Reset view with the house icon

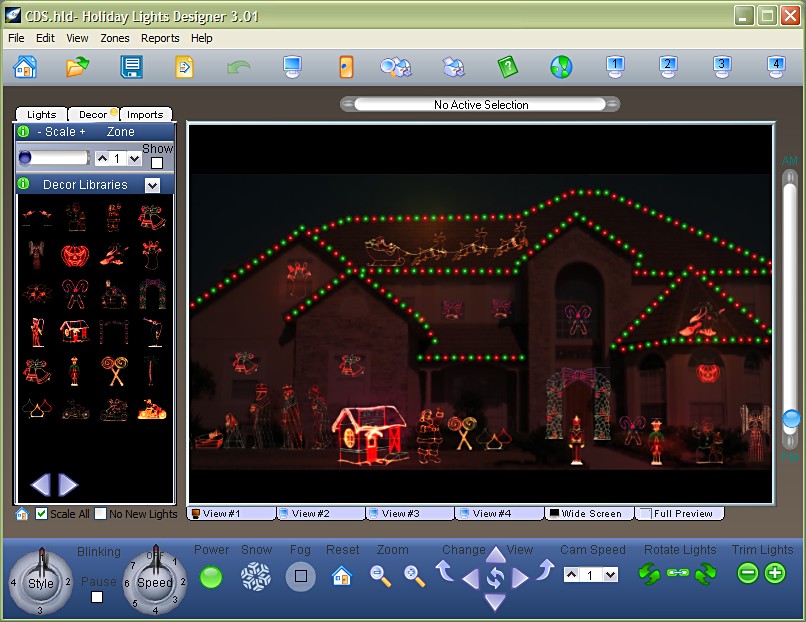click(342, 576)
